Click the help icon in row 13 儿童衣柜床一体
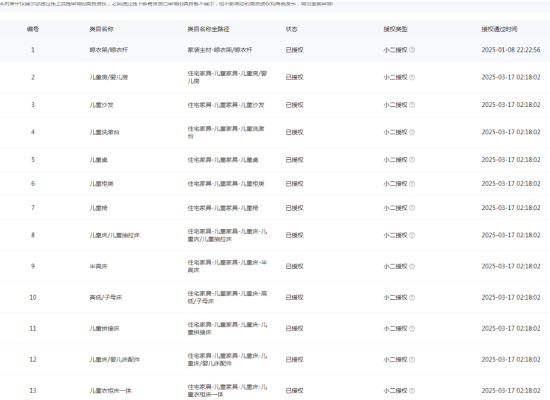The height and width of the screenshot is (400, 550). (x=412, y=391)
